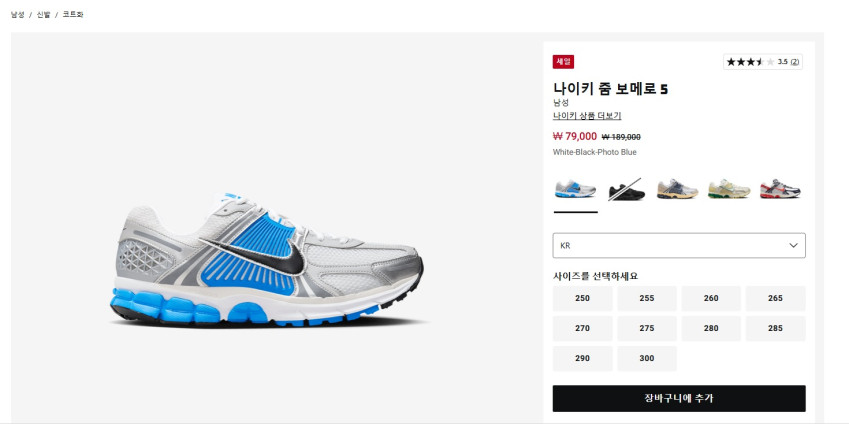849x424 pixels.
Task: Select the sold-out black colorway thumbnail
Action: (626, 189)
